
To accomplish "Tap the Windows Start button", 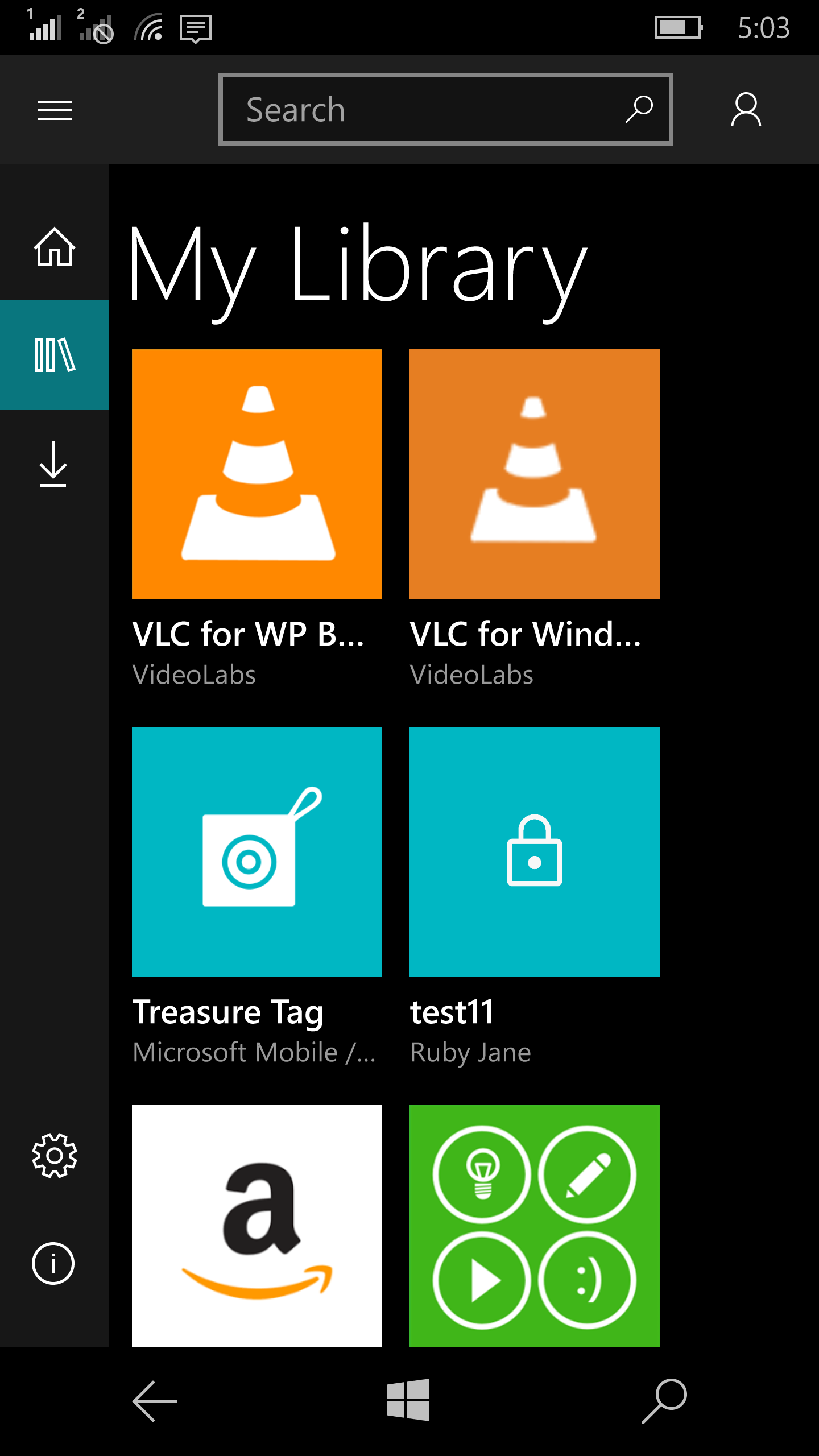I will click(408, 1400).
